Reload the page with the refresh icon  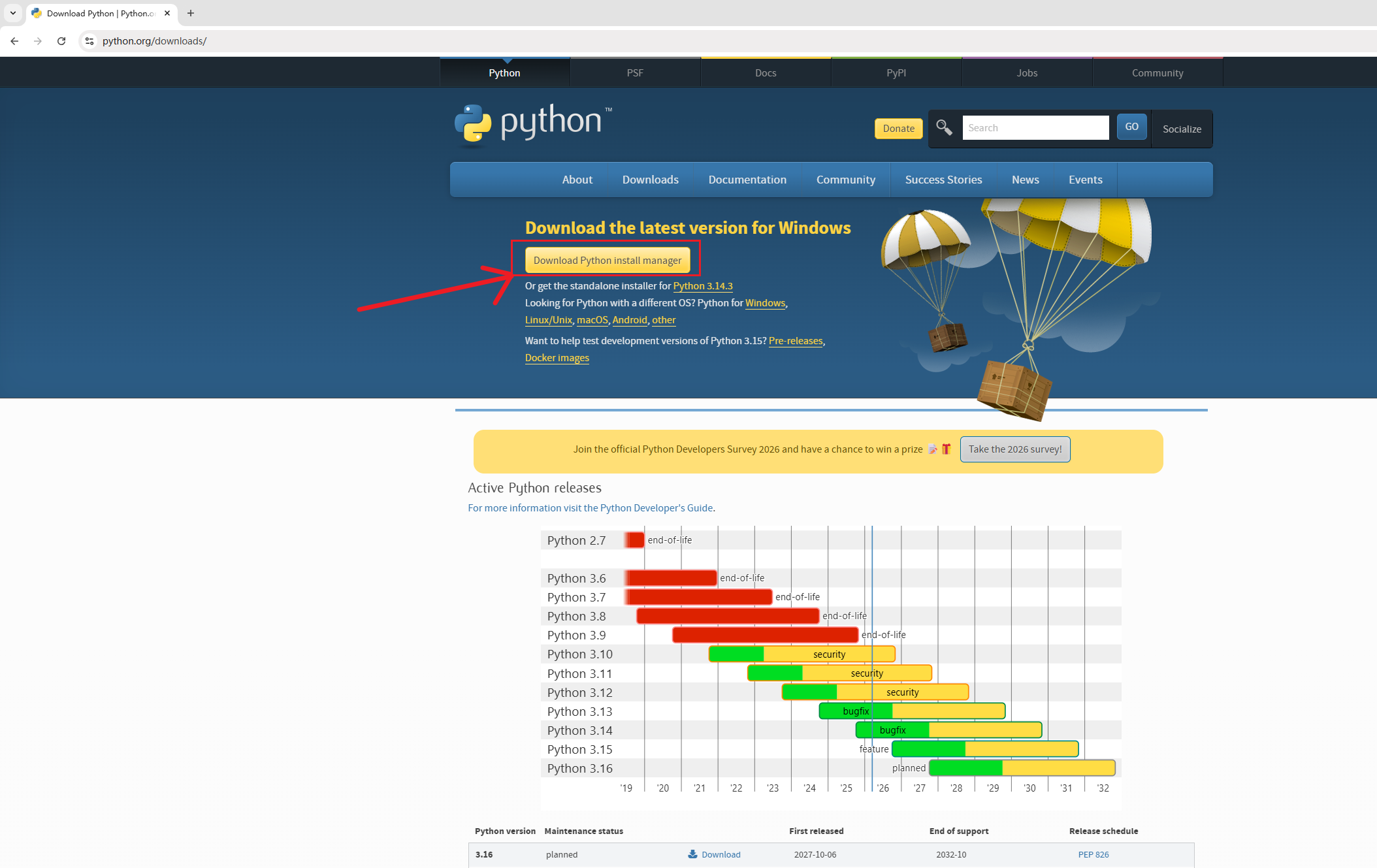click(x=61, y=41)
